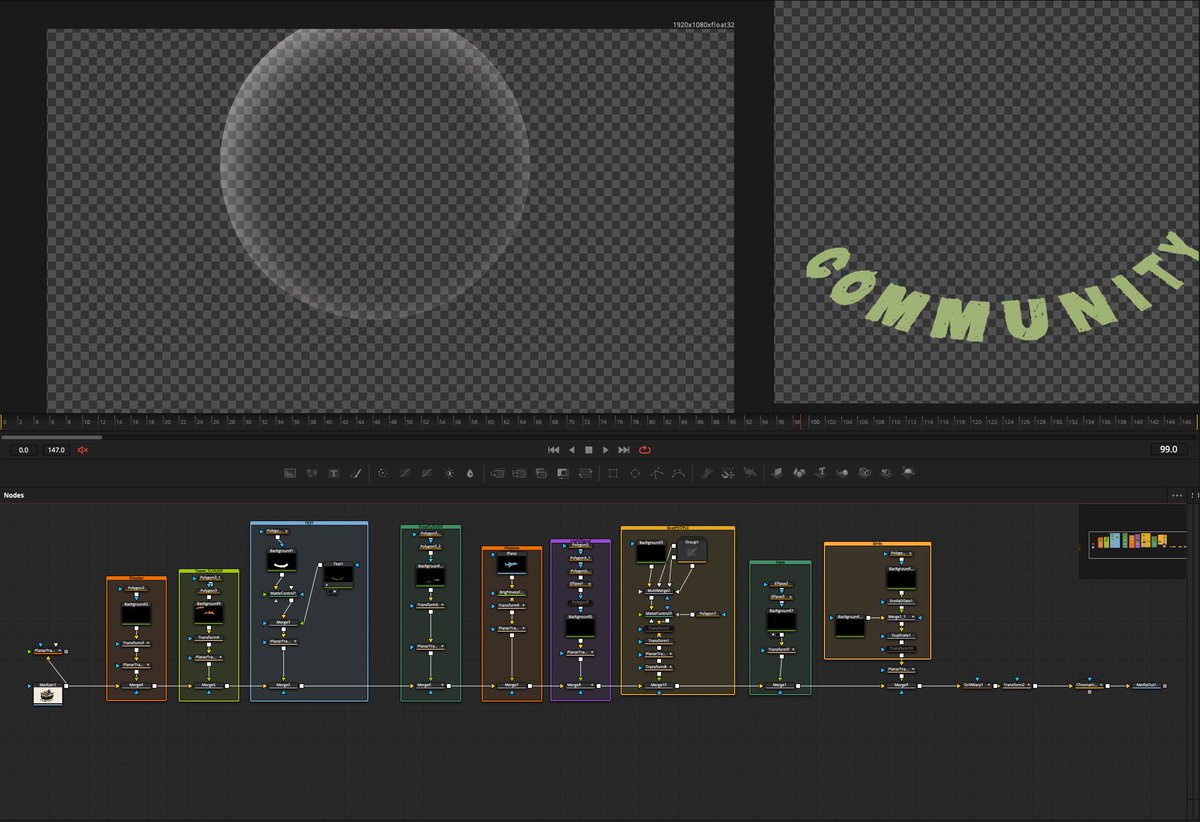Image resolution: width=1200 pixels, height=822 pixels.
Task: Add a Renderer 3D node from toolbar
Action: click(909, 473)
